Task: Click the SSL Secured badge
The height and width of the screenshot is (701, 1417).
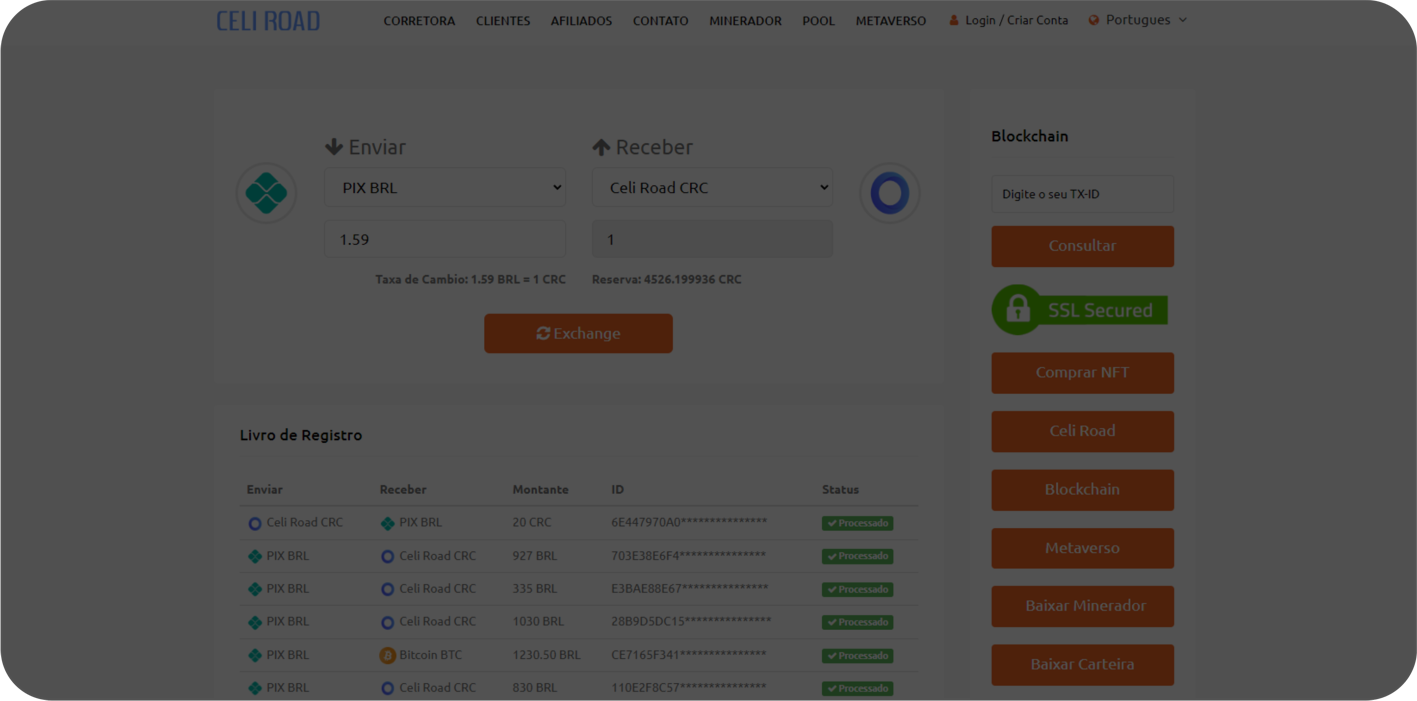Action: tap(1080, 310)
